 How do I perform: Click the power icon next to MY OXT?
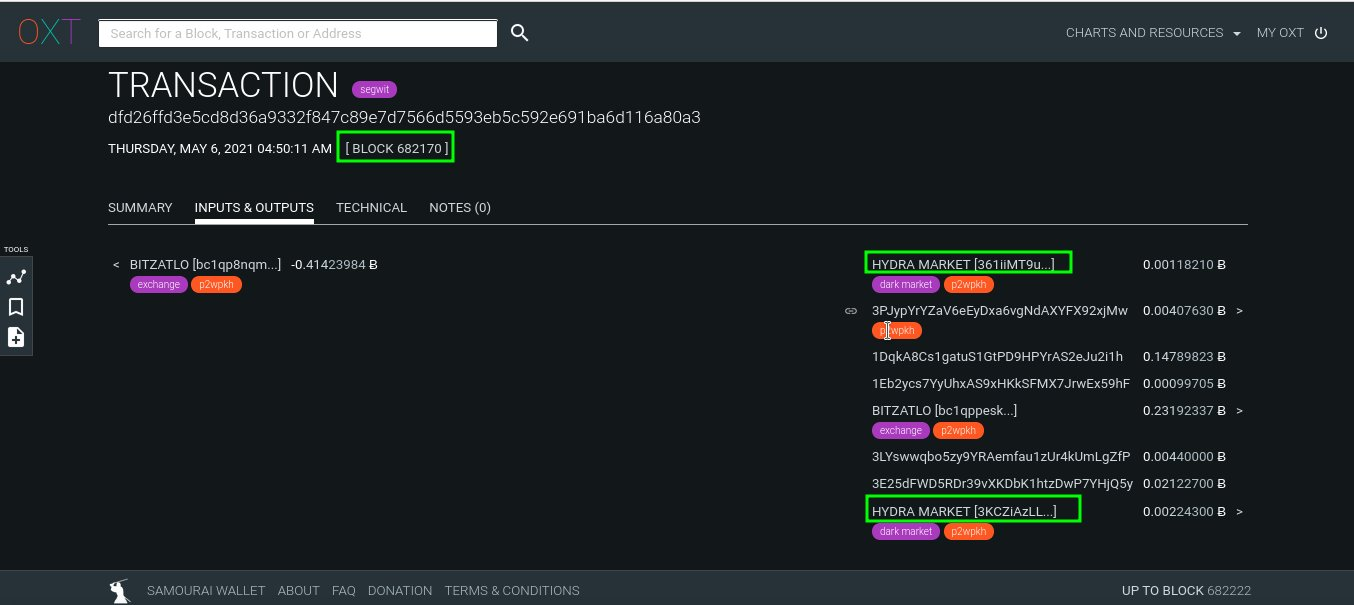[x=1321, y=33]
